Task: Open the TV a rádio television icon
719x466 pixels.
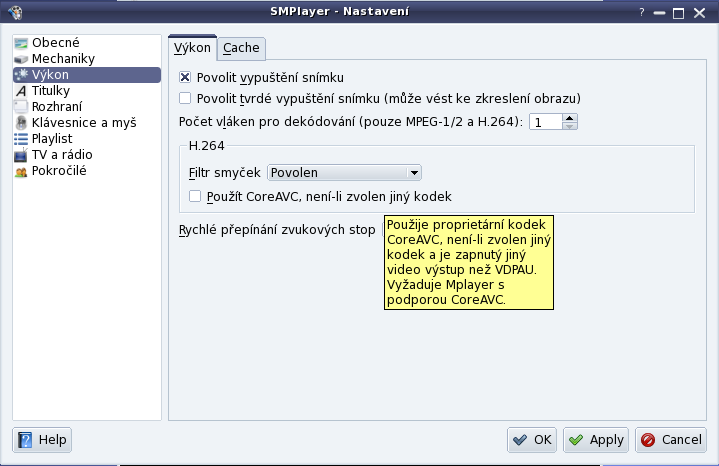Action: pos(21,155)
